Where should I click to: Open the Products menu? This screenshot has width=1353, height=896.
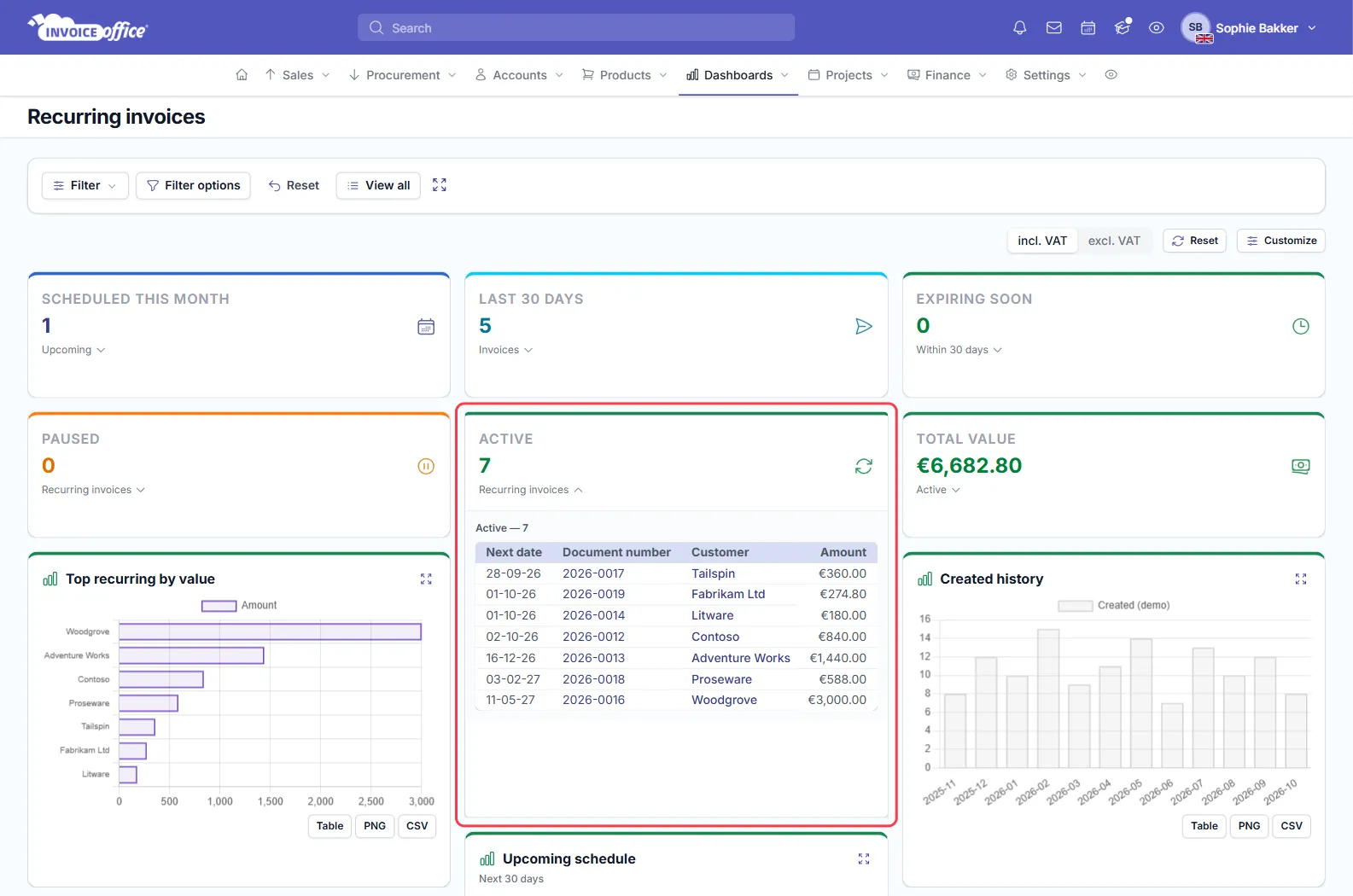[625, 75]
